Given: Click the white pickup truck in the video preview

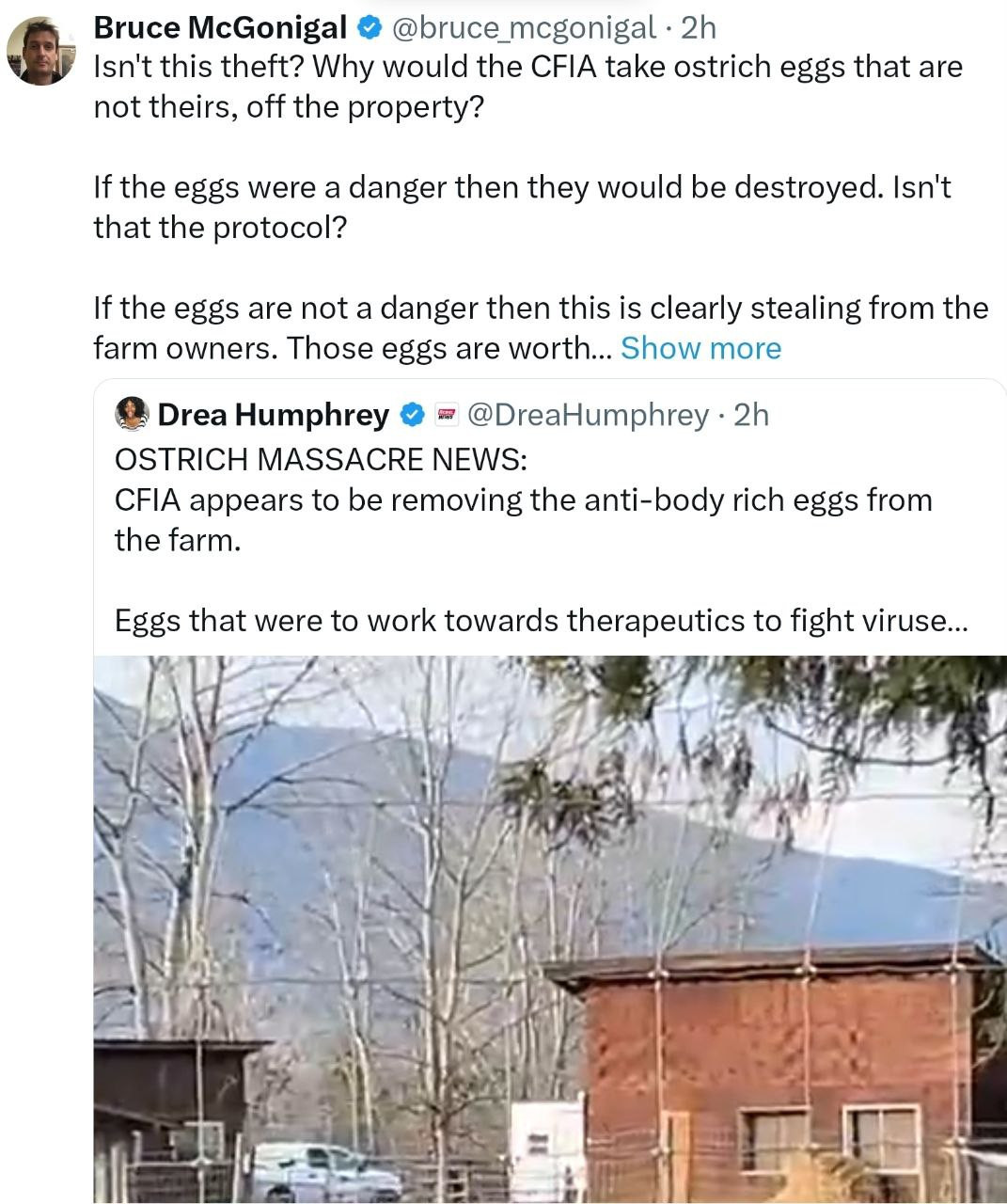Looking at the screenshot, I should tap(320, 1171).
